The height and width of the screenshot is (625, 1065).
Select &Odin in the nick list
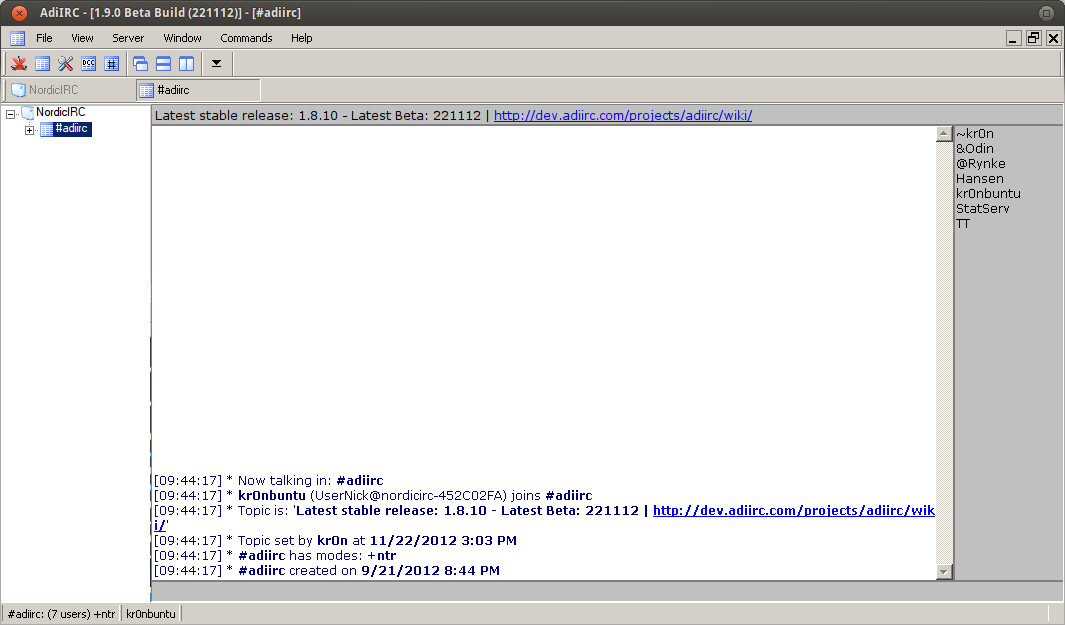[975, 149]
